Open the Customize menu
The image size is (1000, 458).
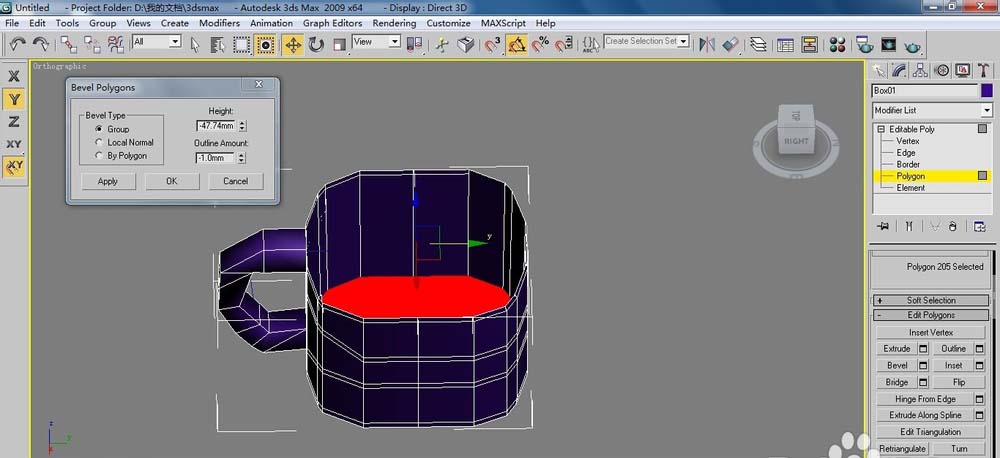[448, 23]
